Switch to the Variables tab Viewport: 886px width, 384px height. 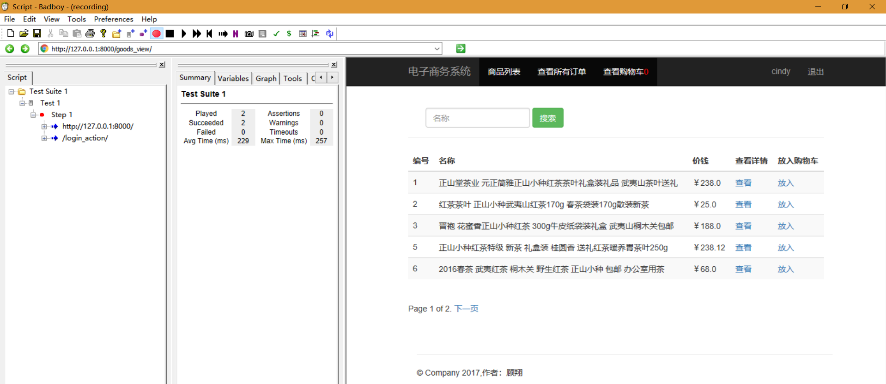[233, 78]
